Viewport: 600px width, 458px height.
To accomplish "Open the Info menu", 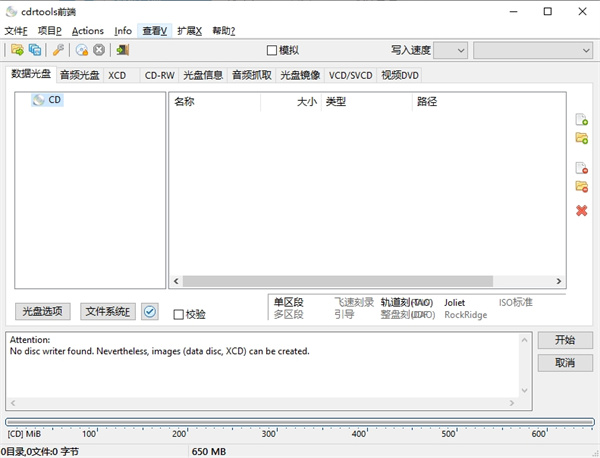I will 123,31.
